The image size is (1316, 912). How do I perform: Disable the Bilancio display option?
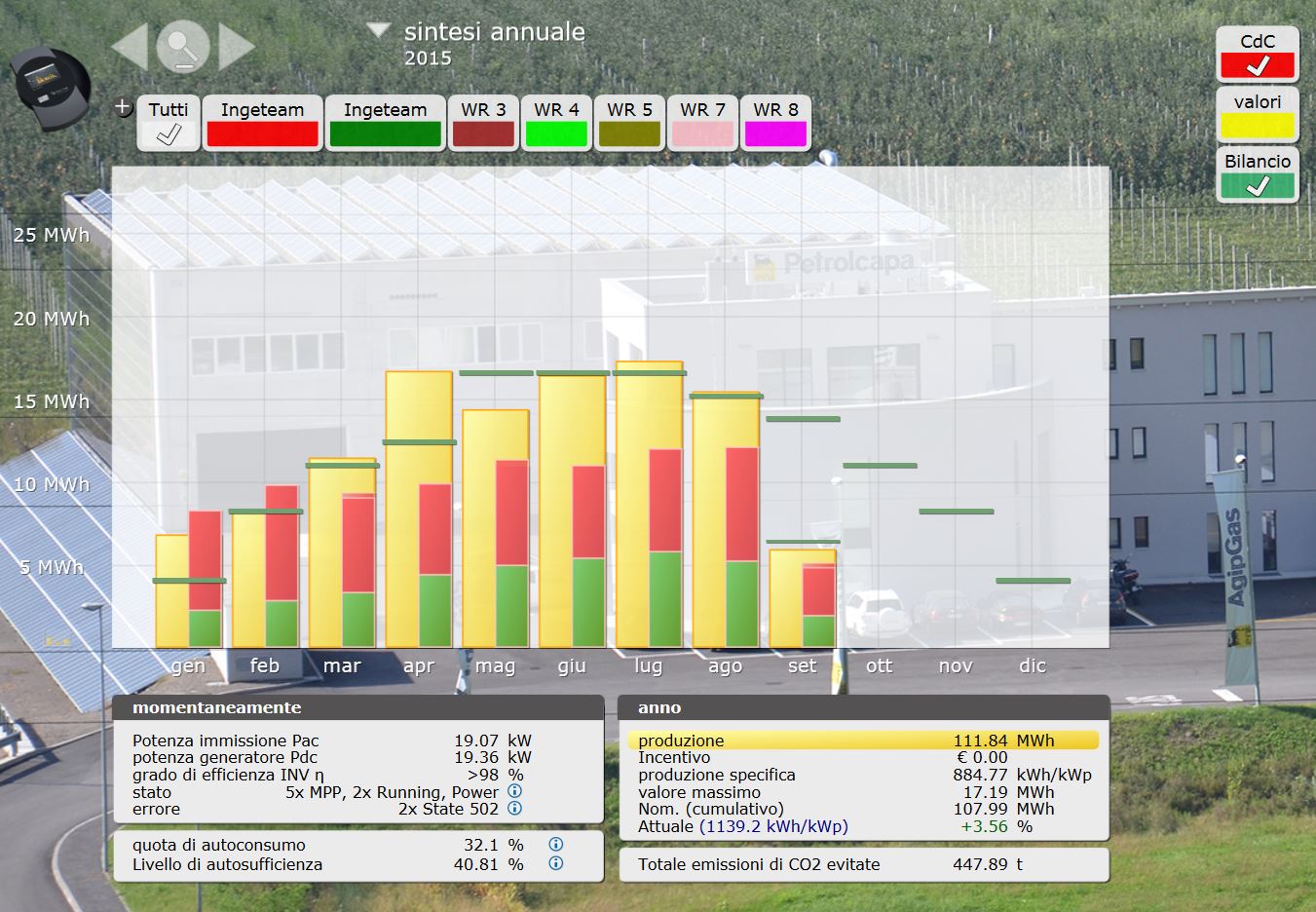point(1258,173)
